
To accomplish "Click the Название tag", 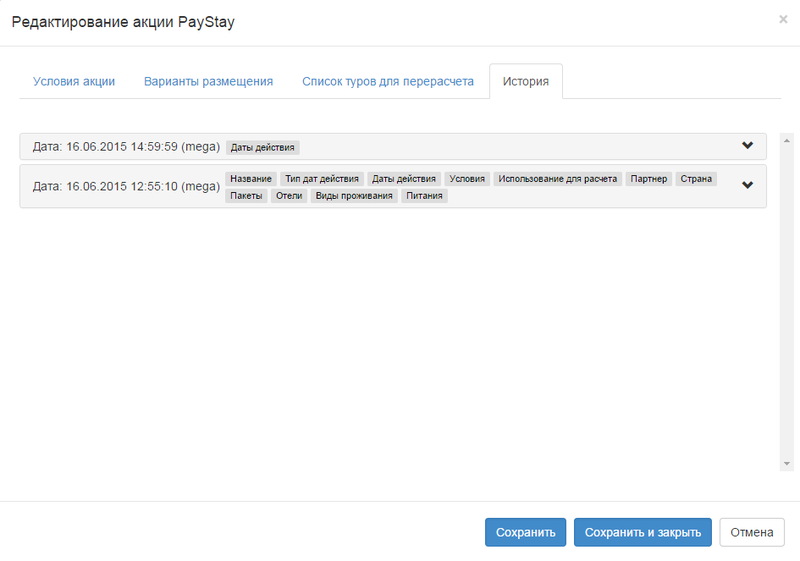I will [x=250, y=179].
